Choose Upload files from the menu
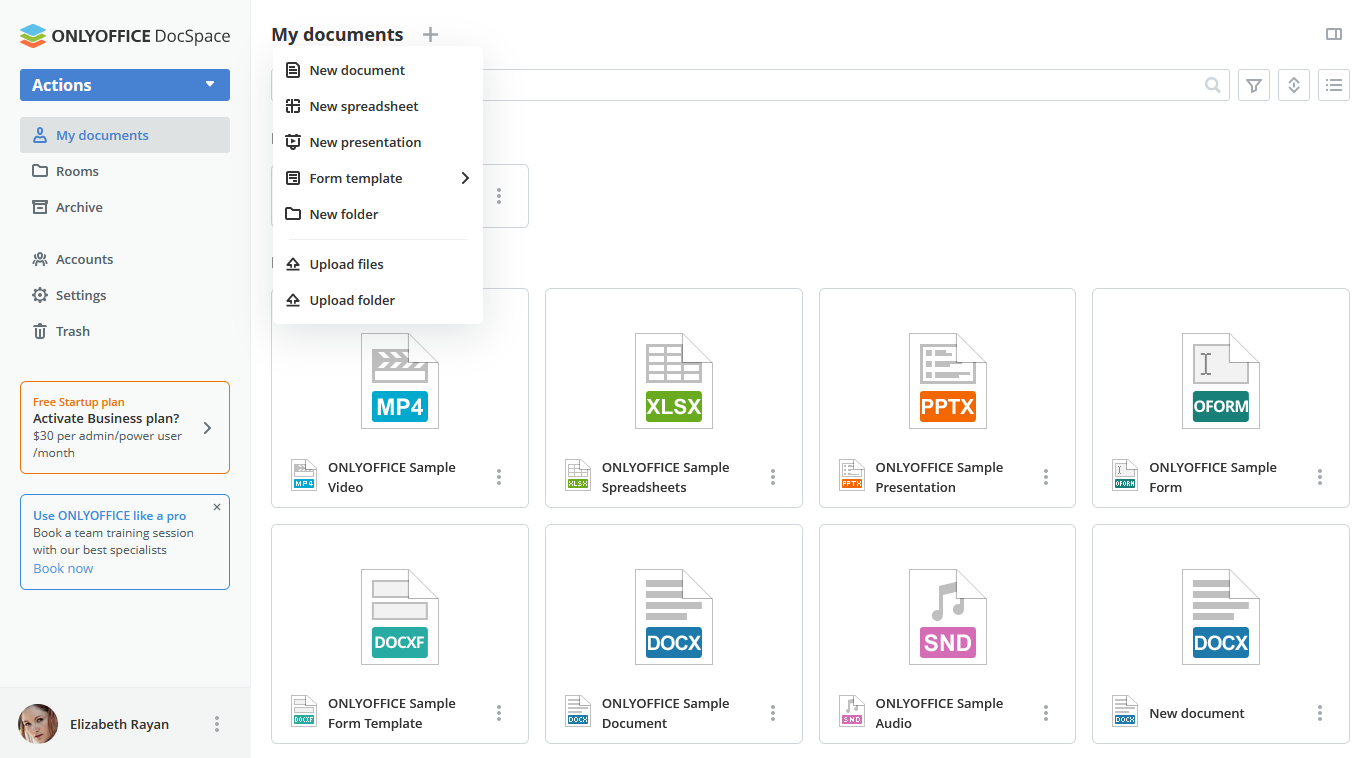This screenshot has width=1361, height=758. point(346,263)
